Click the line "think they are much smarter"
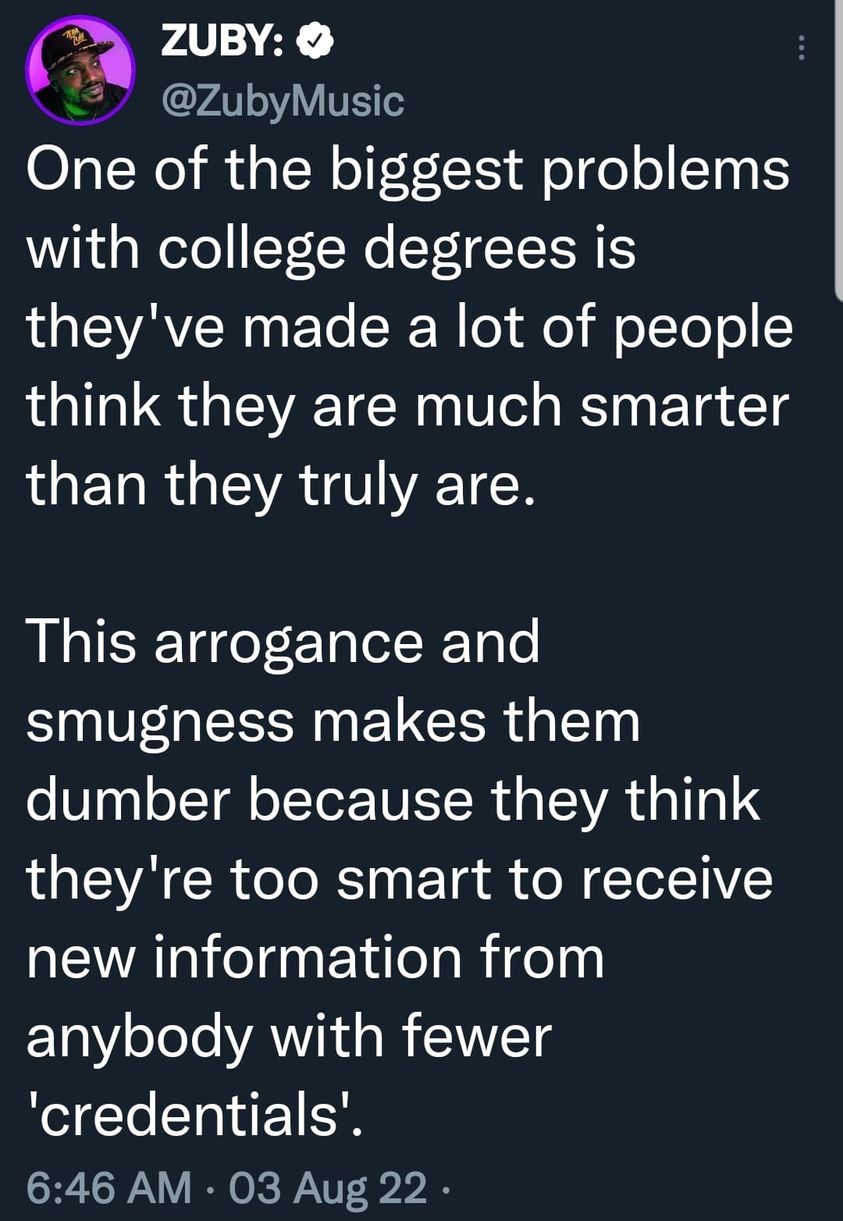This screenshot has height=1221, width=843. (408, 405)
